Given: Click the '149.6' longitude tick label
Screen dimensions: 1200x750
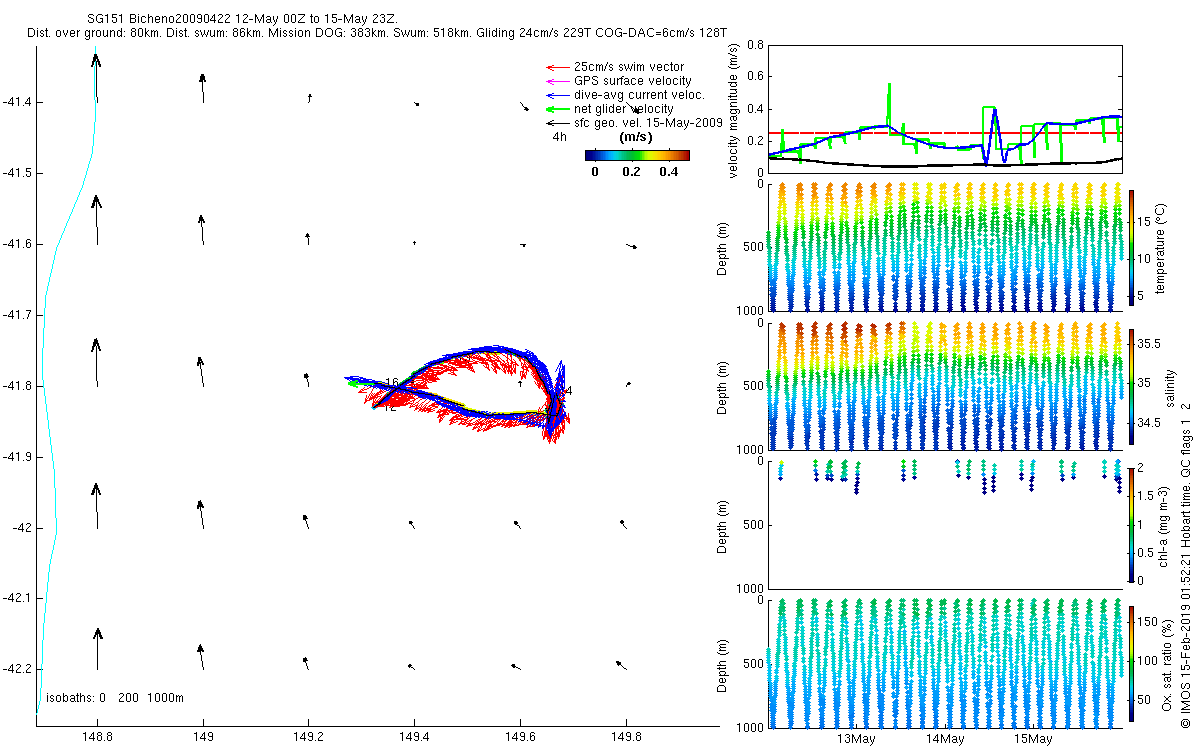Looking at the screenshot, I should (520, 736).
